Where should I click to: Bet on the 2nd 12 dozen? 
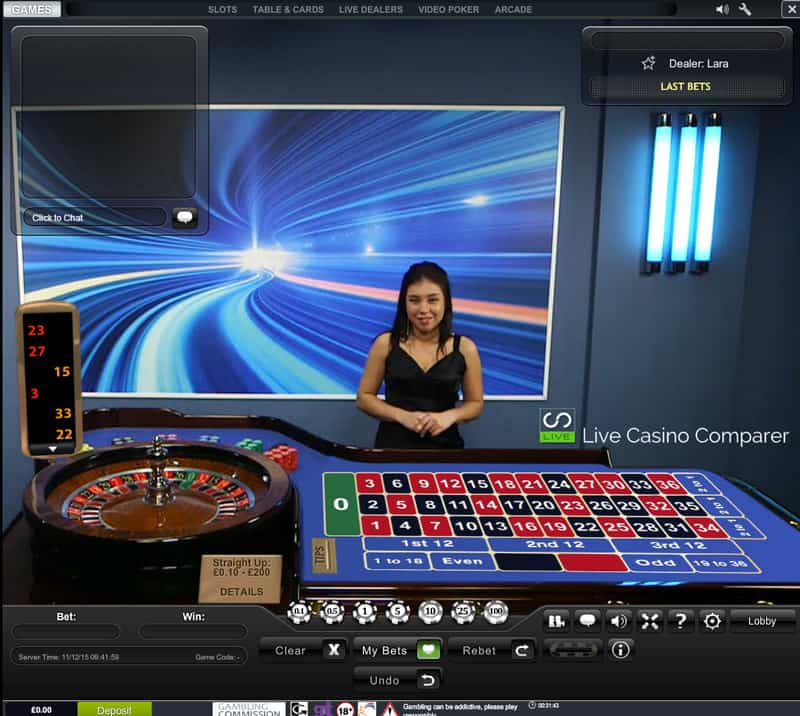tap(555, 545)
